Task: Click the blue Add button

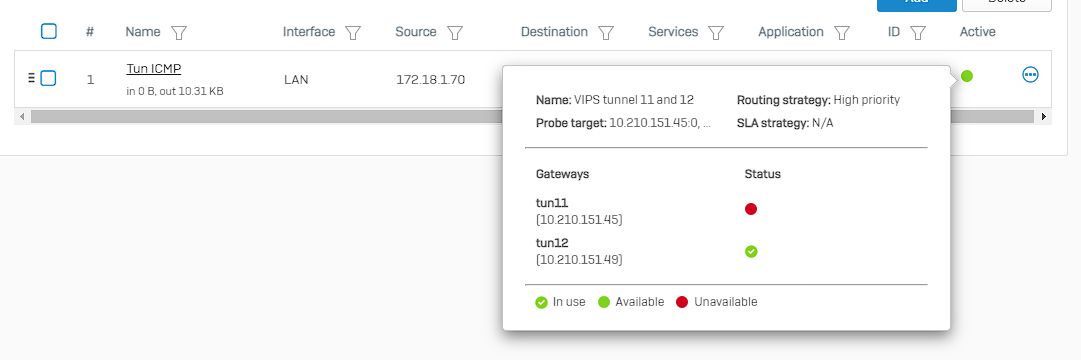Action: pyautogui.click(x=916, y=4)
